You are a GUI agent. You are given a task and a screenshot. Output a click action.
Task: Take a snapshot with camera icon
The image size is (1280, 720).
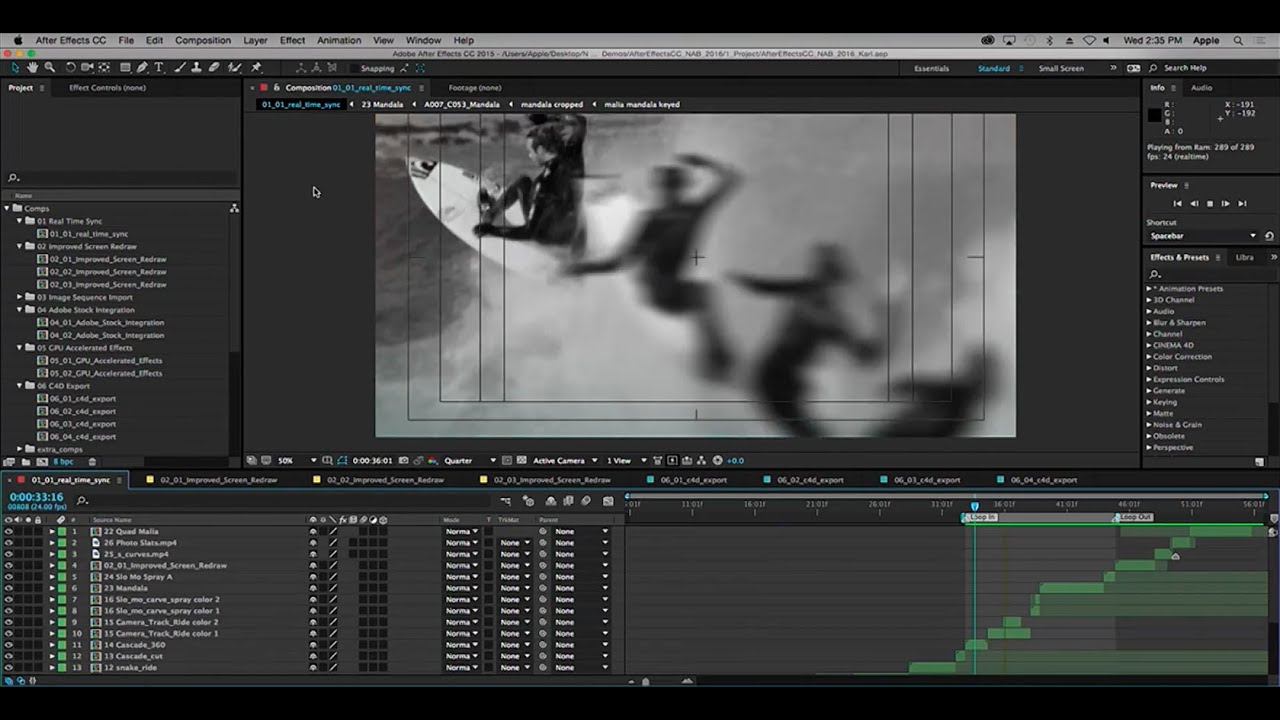[x=403, y=461]
